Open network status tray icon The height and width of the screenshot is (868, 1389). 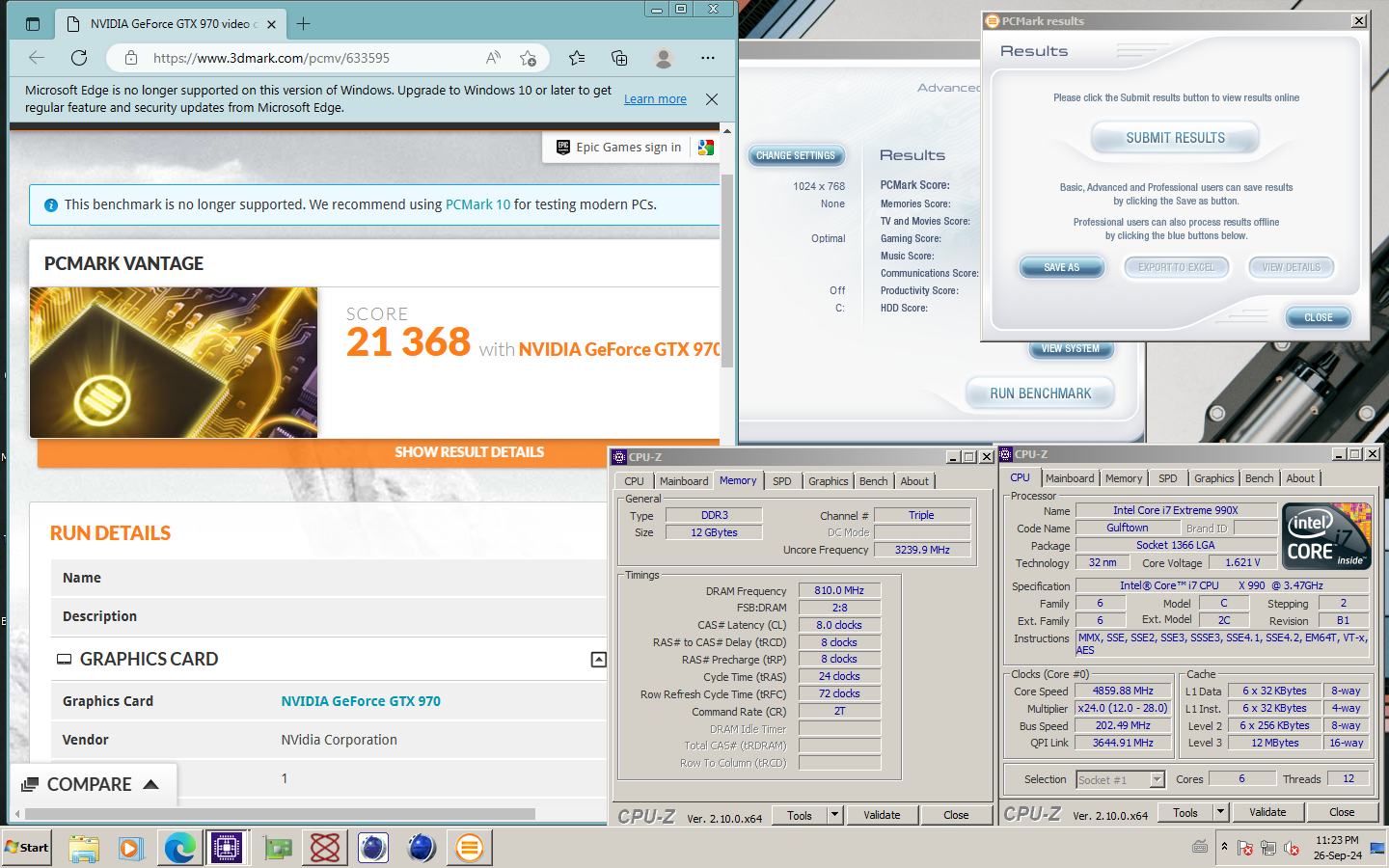(1268, 848)
